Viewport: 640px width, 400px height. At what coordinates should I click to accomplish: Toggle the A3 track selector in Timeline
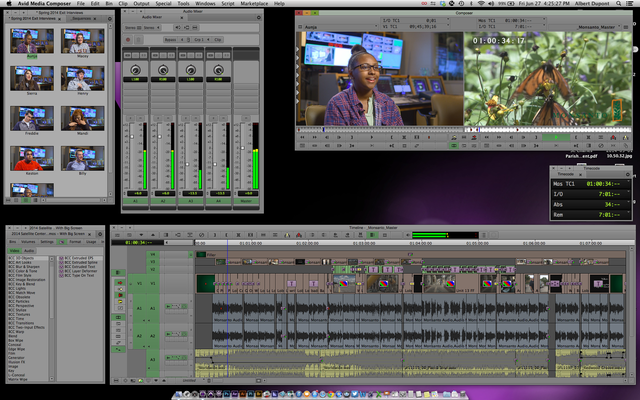153,359
